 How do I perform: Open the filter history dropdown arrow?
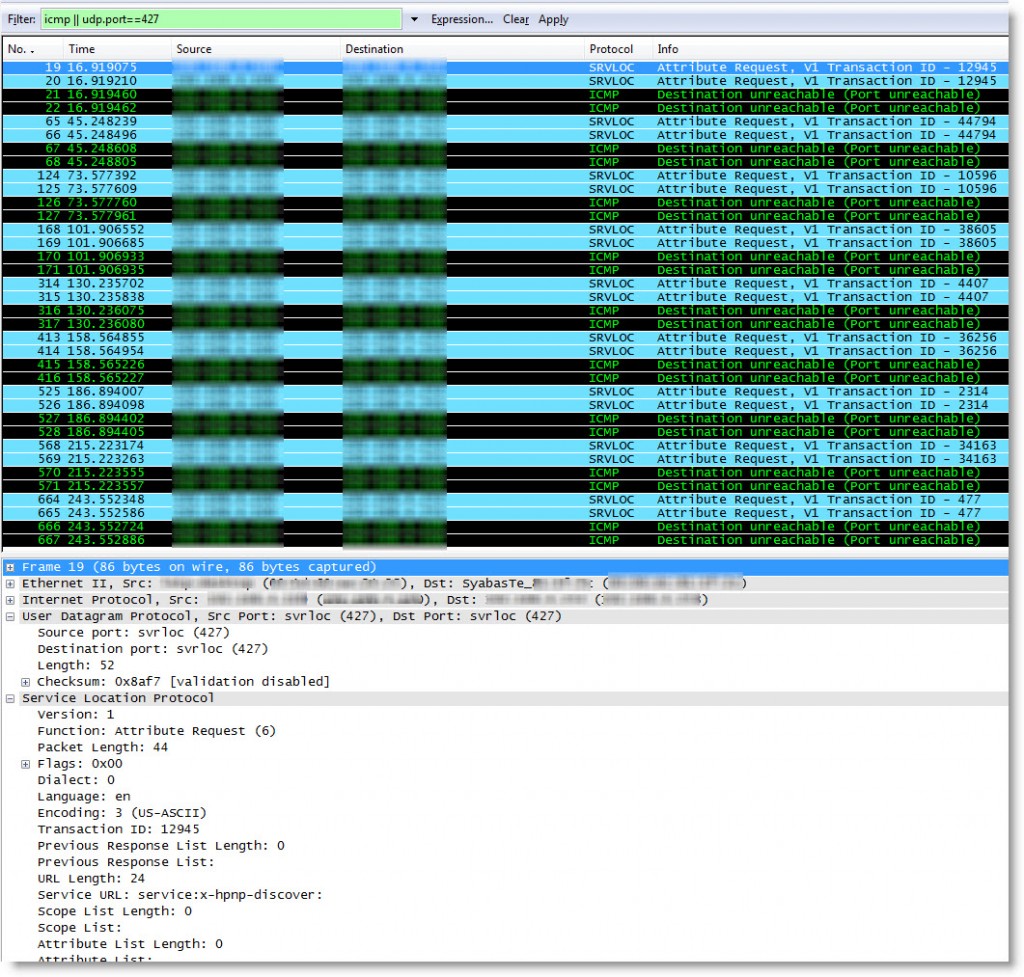coord(414,19)
